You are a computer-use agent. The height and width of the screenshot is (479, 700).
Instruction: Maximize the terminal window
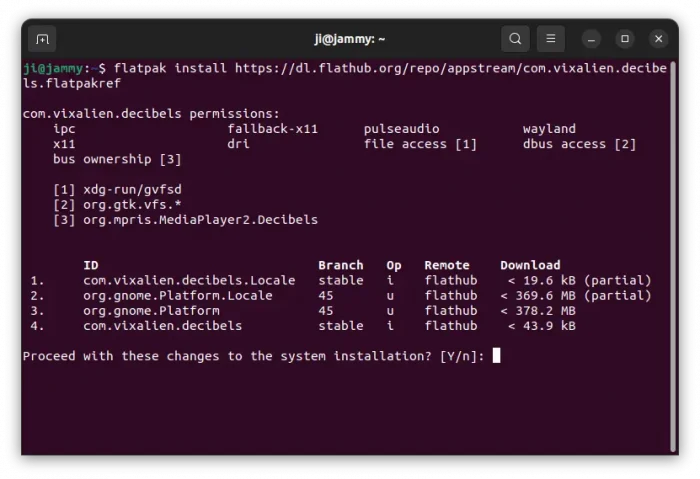[625, 39]
